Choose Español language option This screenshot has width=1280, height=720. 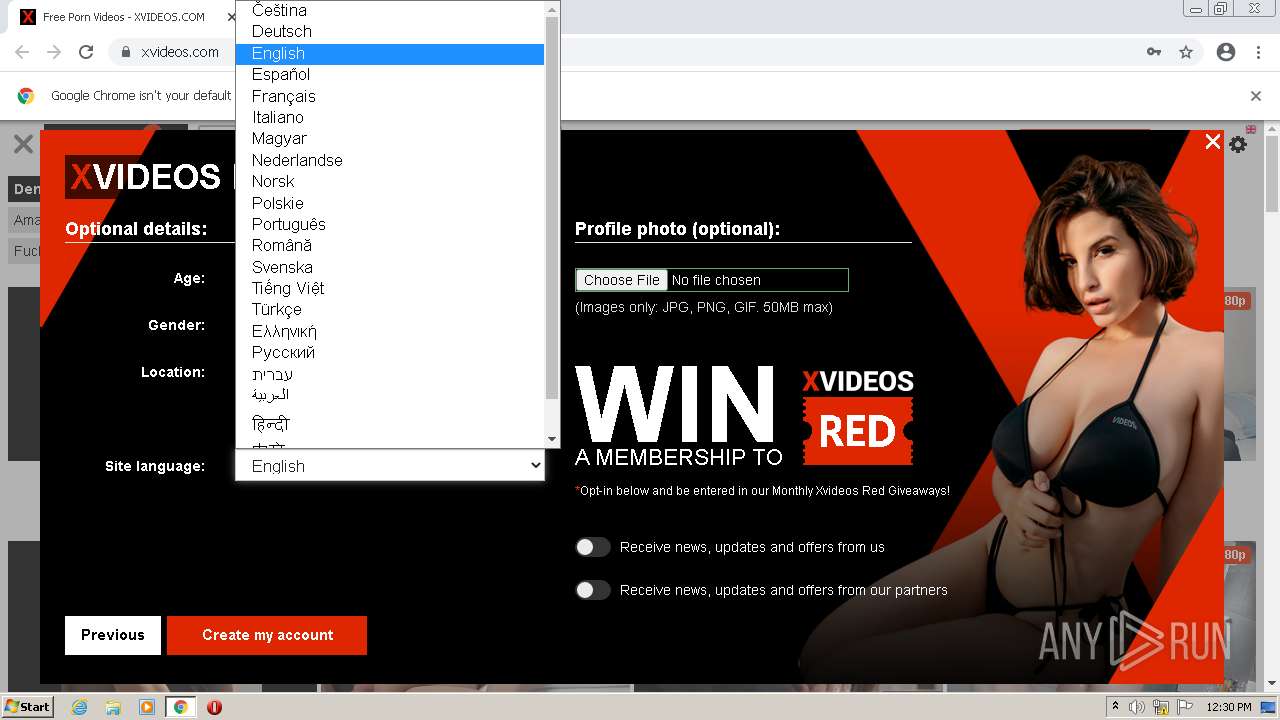pos(390,75)
